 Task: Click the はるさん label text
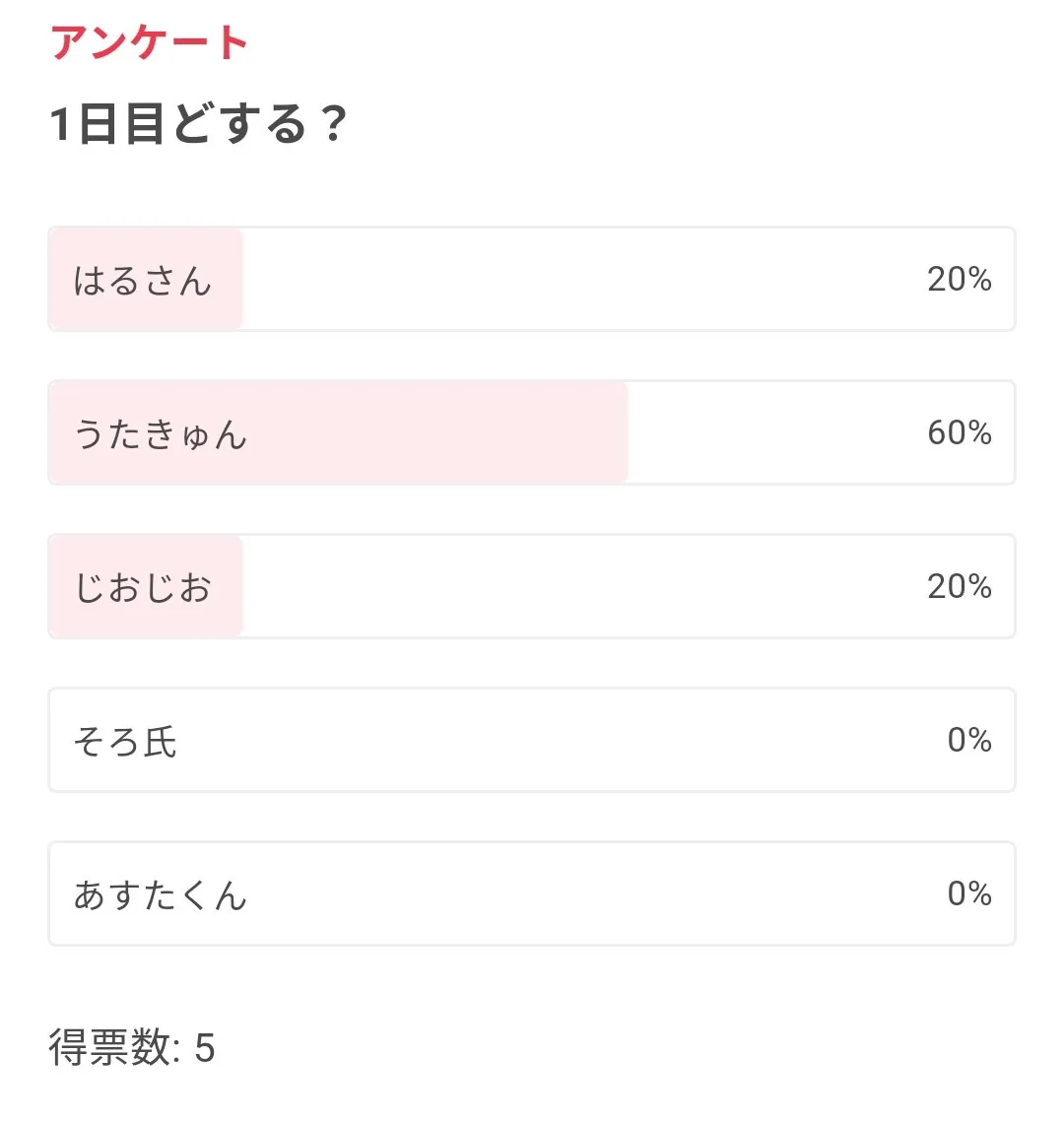pyautogui.click(x=143, y=281)
